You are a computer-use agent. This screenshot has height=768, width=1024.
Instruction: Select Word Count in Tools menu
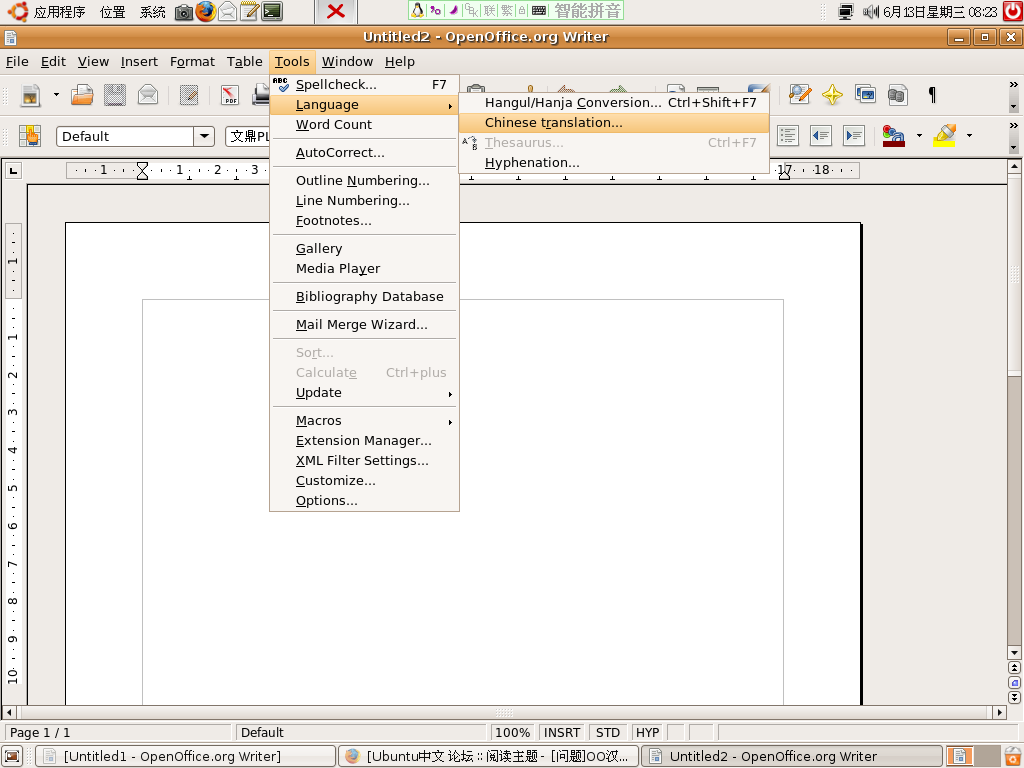coord(364,124)
